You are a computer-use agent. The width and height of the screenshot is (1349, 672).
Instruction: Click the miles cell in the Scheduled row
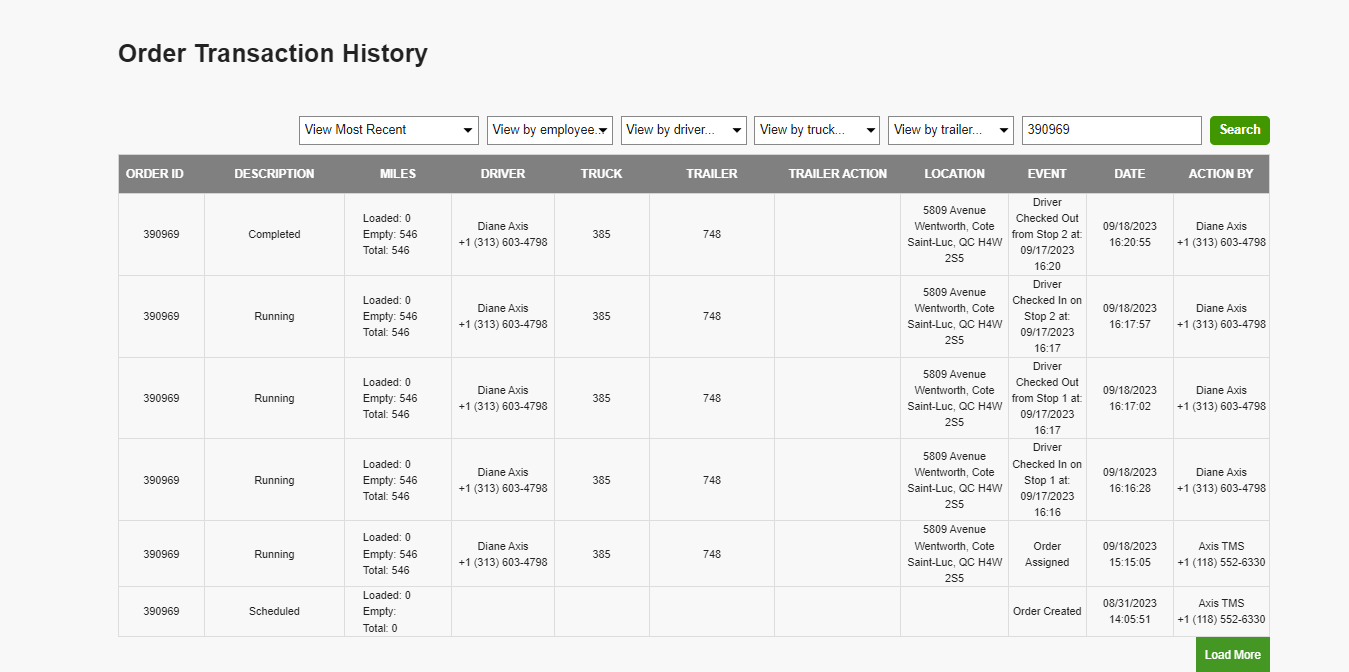click(x=398, y=611)
